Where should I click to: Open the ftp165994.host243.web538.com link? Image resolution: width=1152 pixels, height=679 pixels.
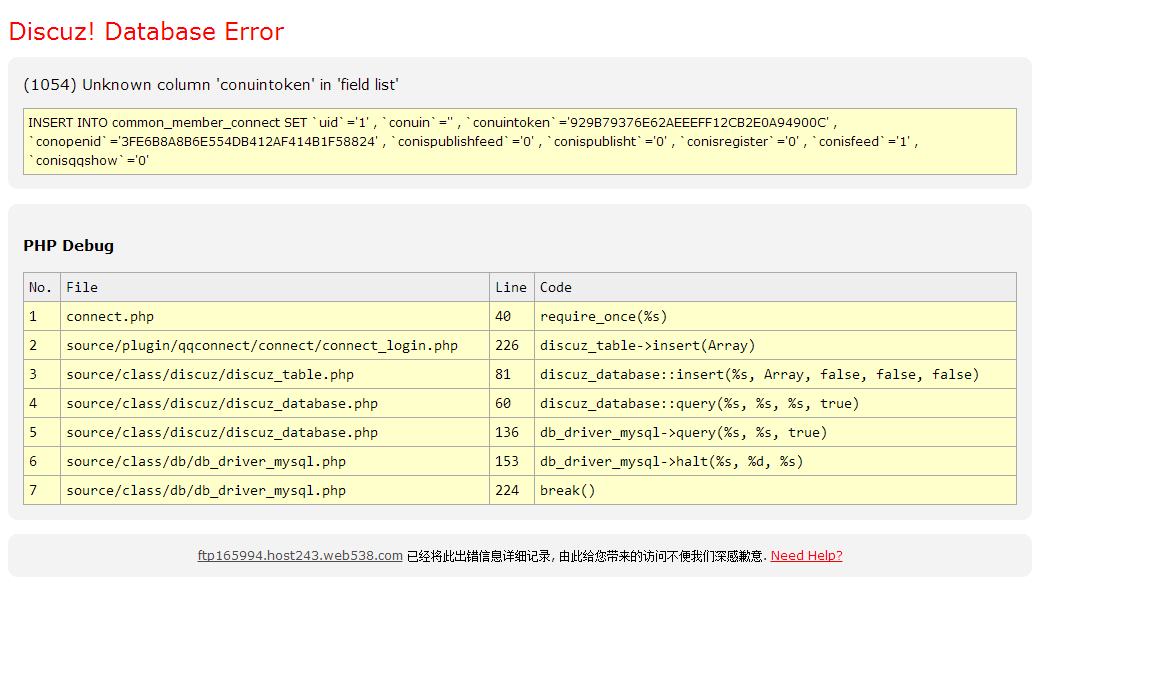pyautogui.click(x=300, y=556)
